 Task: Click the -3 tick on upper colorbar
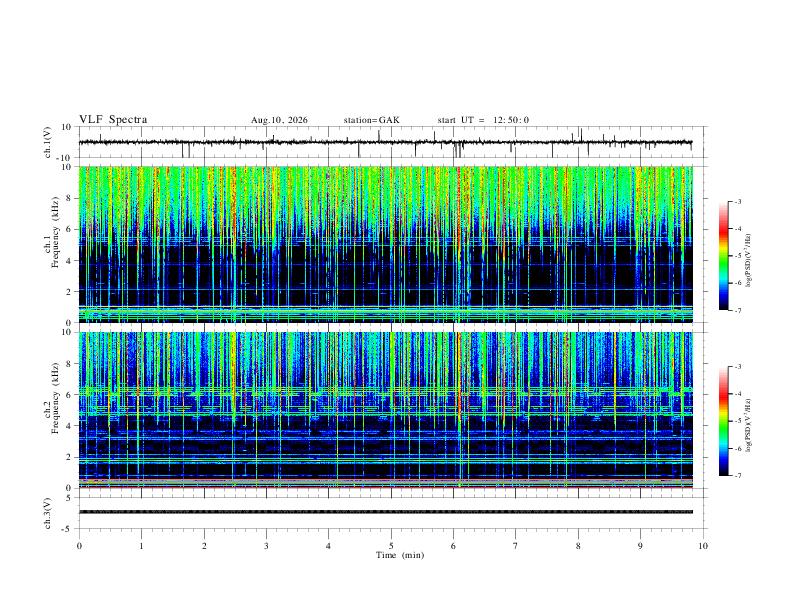pos(738,201)
